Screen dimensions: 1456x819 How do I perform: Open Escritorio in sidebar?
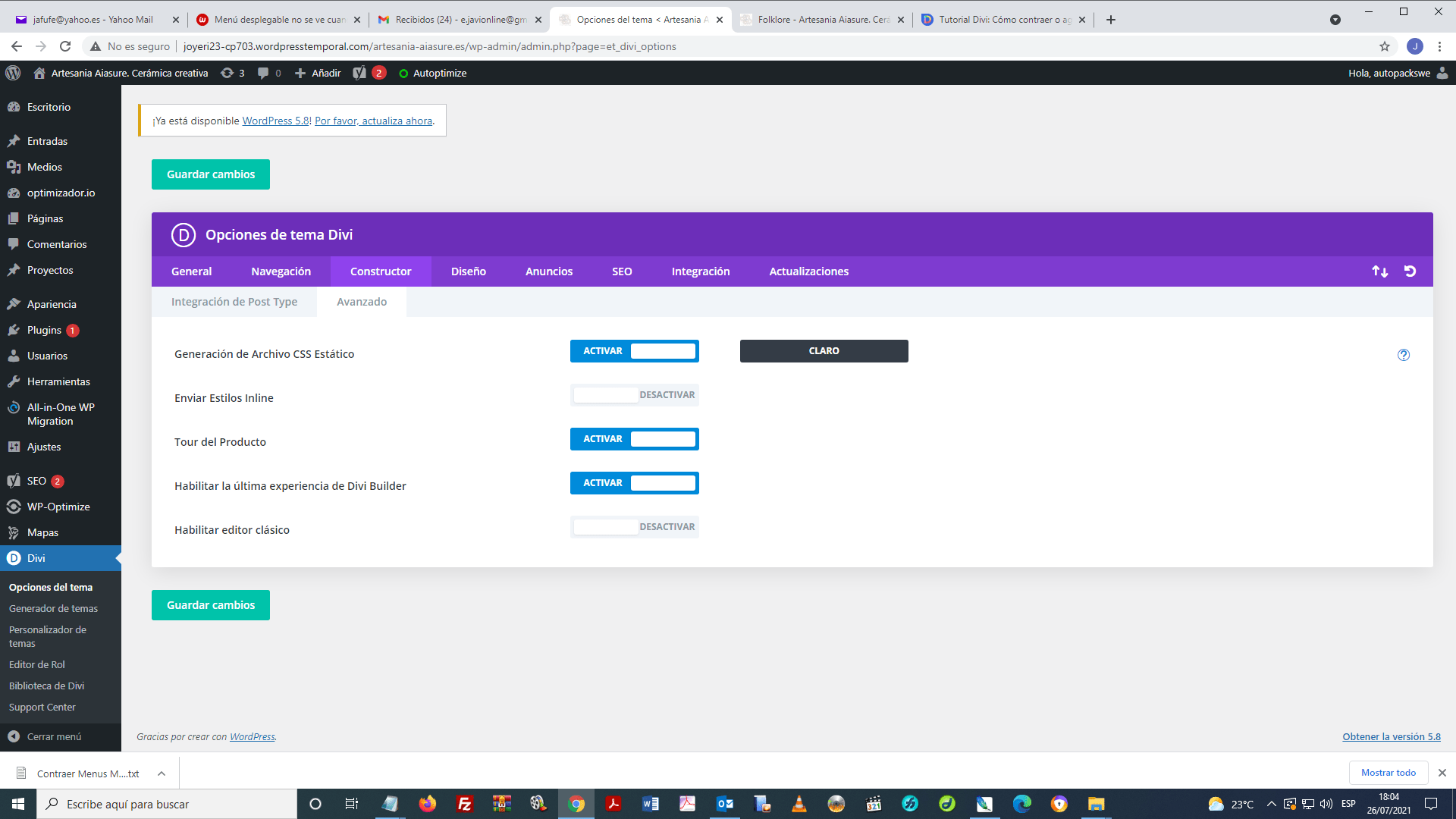(x=61, y=107)
